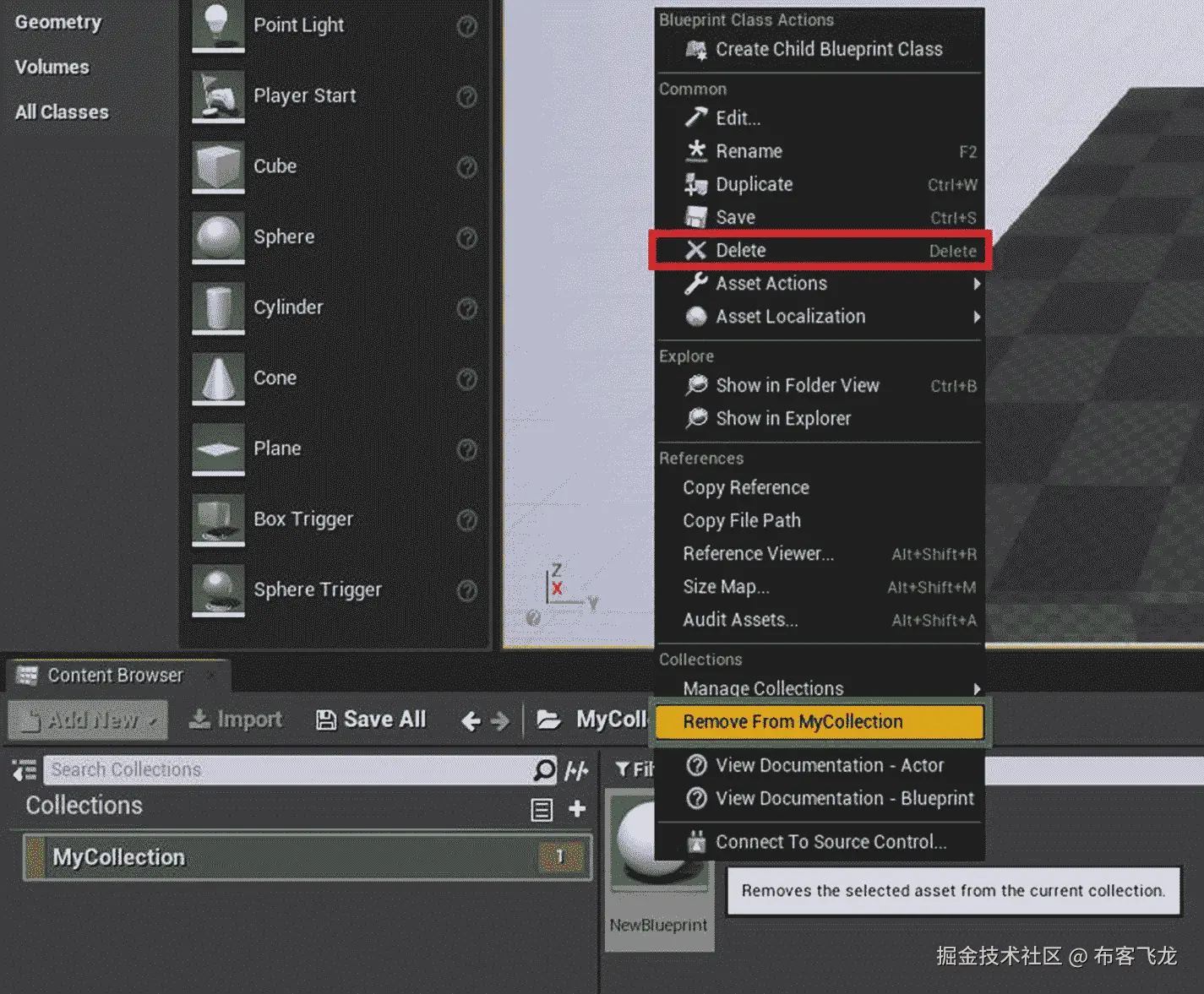The image size is (1204, 994).
Task: Pick the Cube shape icon
Action: coord(218,166)
